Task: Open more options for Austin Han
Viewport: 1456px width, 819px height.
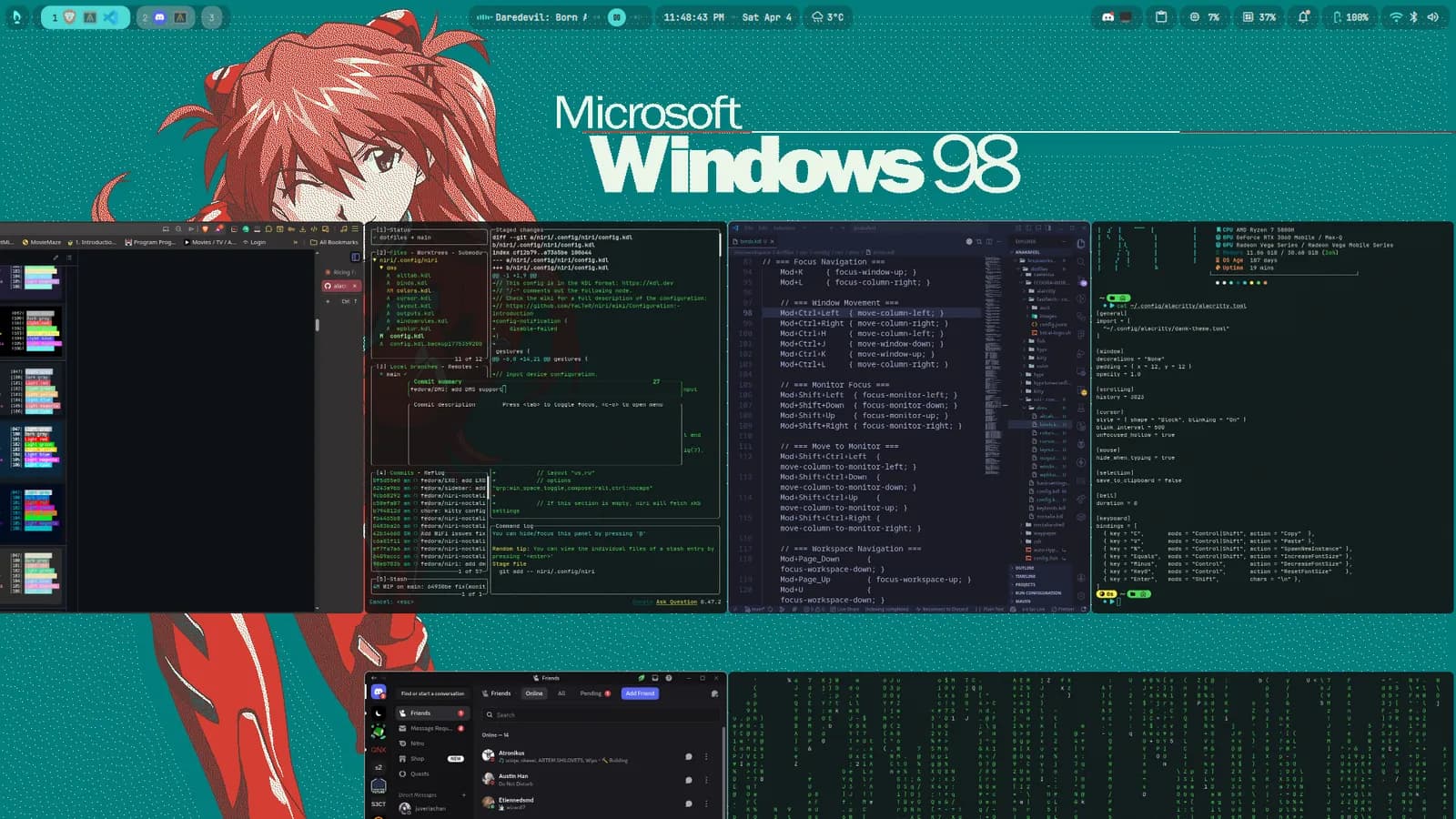Action: click(706, 780)
